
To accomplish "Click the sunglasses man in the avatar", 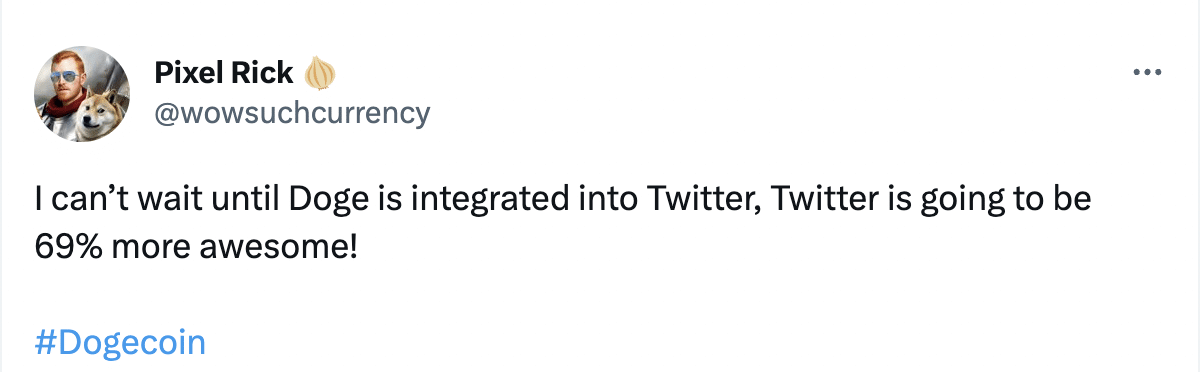I will point(68,88).
